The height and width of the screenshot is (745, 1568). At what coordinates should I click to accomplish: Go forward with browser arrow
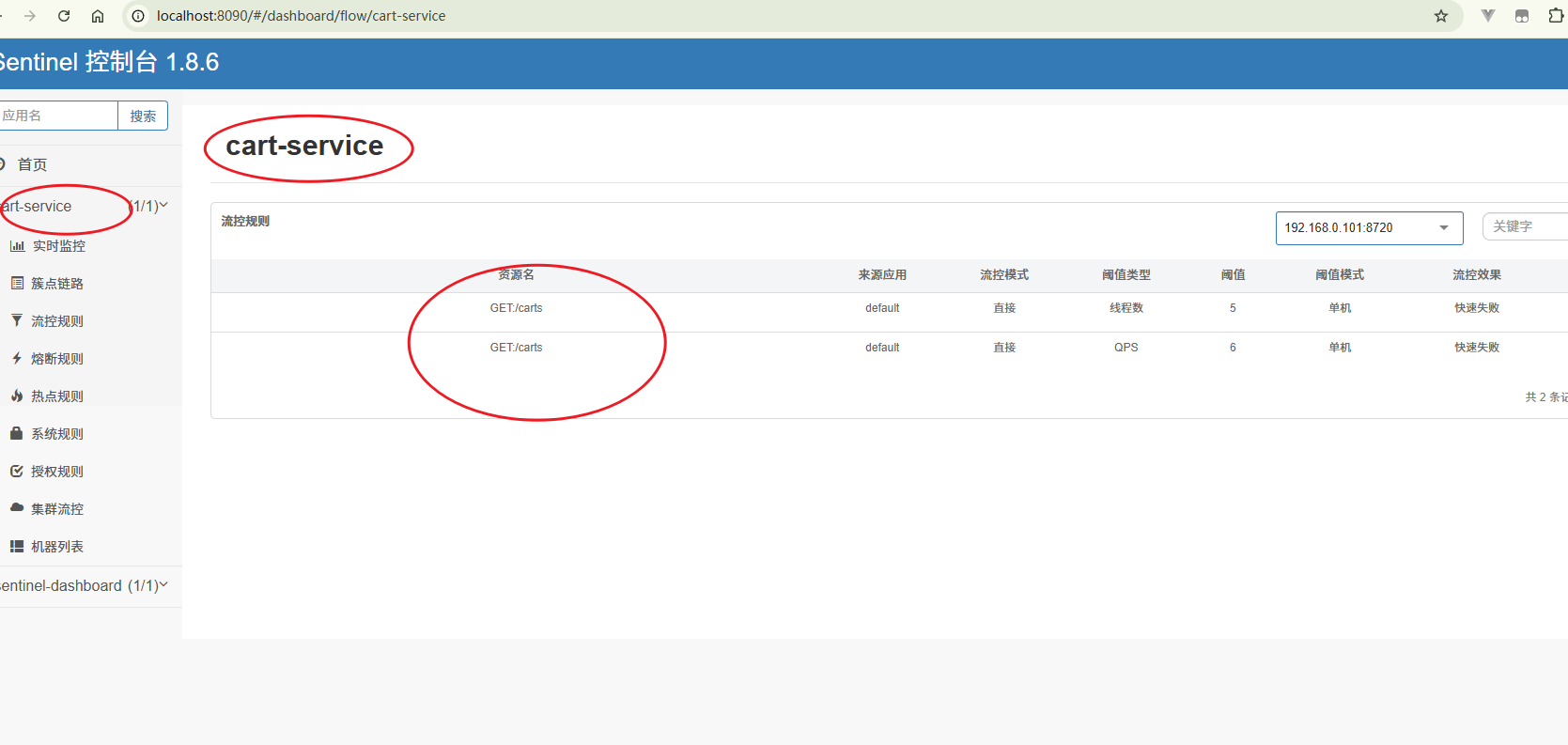click(30, 16)
